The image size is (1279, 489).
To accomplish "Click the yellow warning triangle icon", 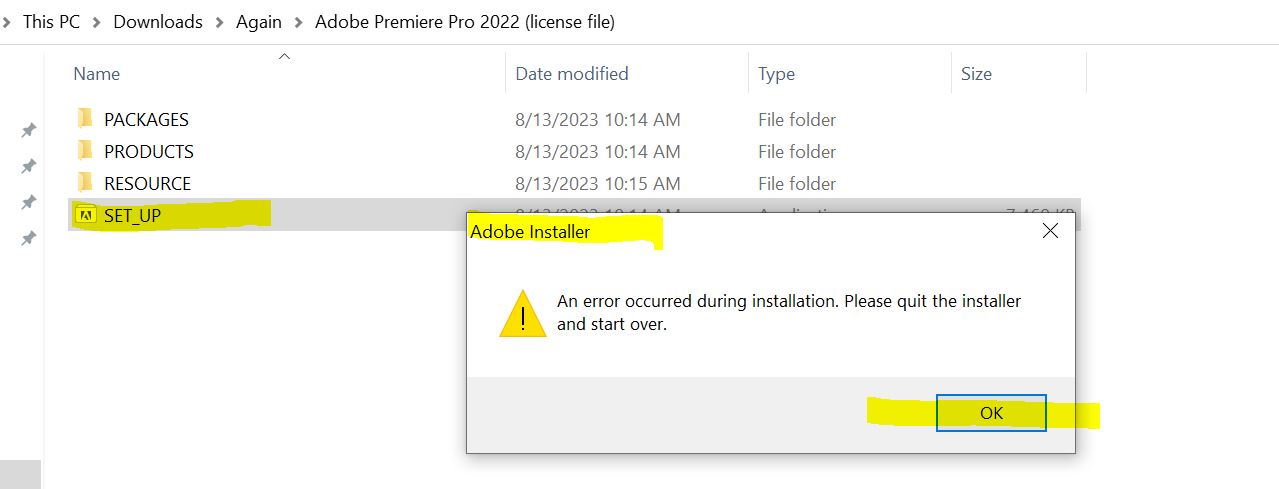I will pos(522,313).
